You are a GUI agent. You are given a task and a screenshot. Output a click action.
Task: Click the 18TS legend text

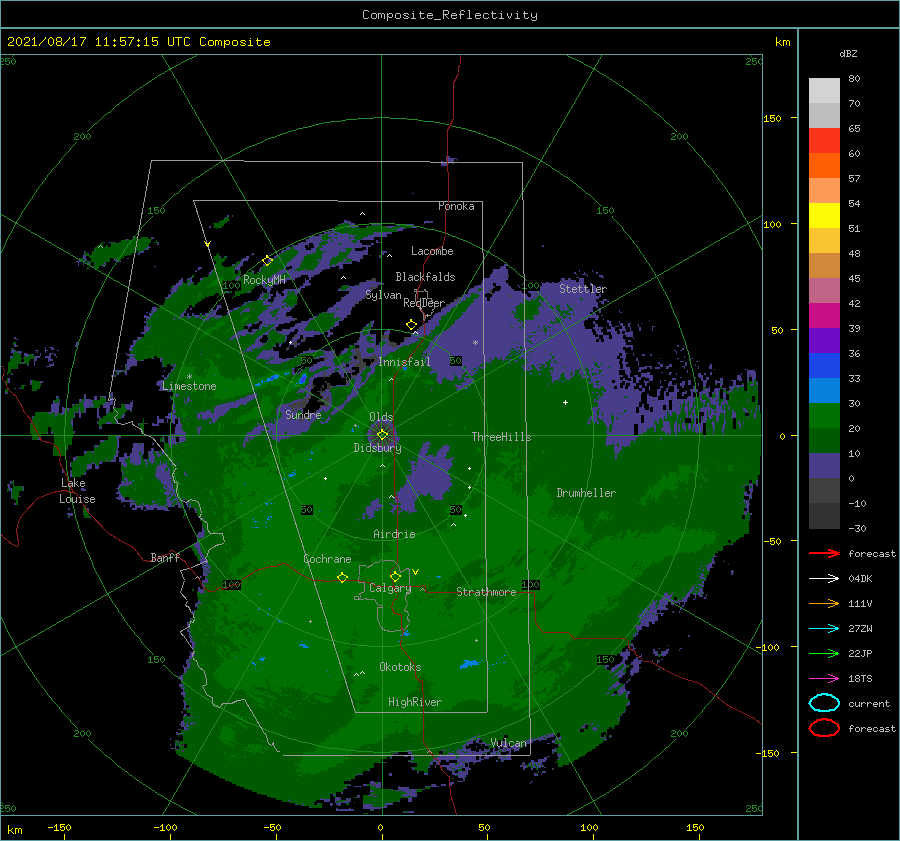[860, 679]
